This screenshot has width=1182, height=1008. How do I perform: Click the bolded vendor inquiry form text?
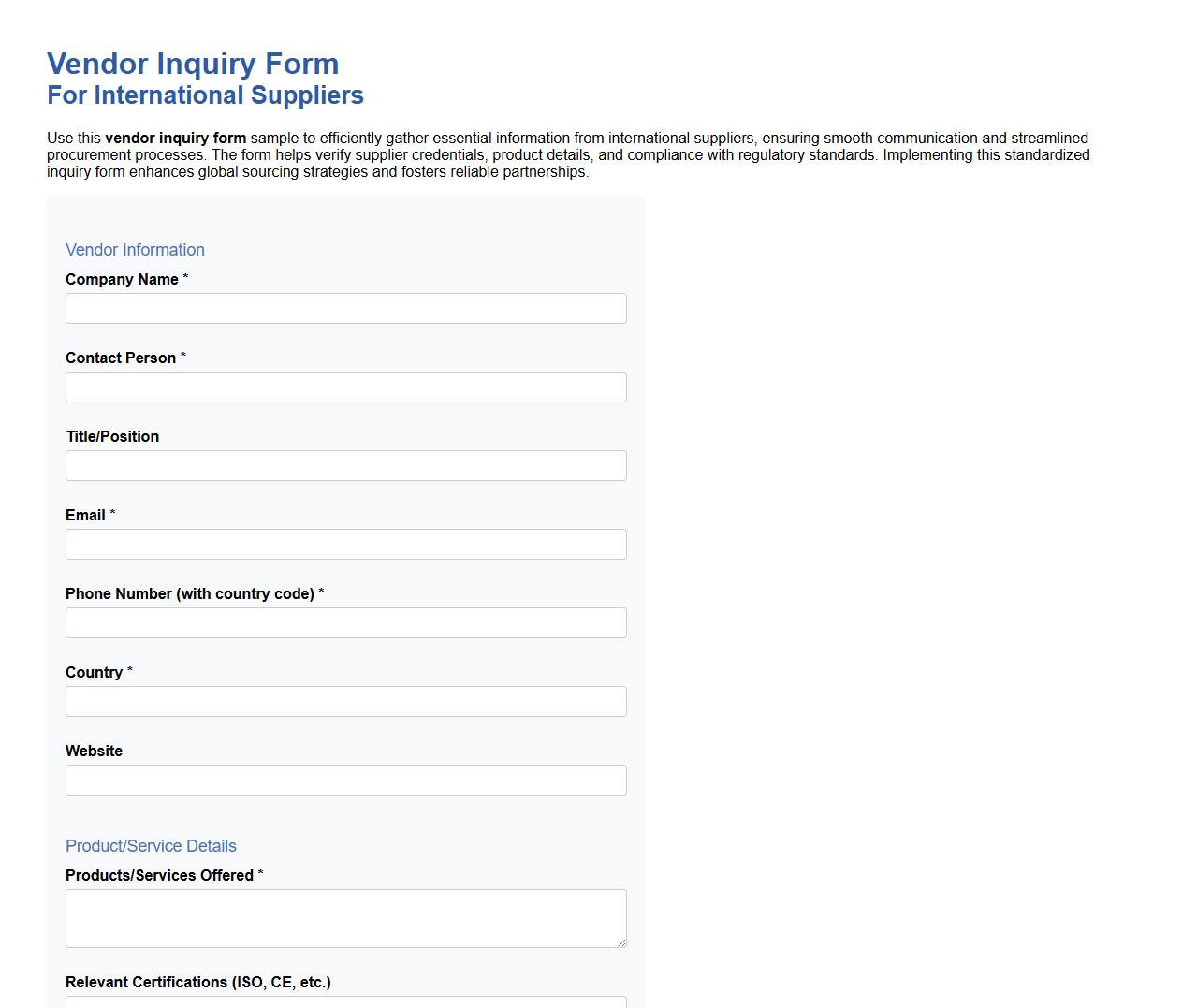[174, 138]
